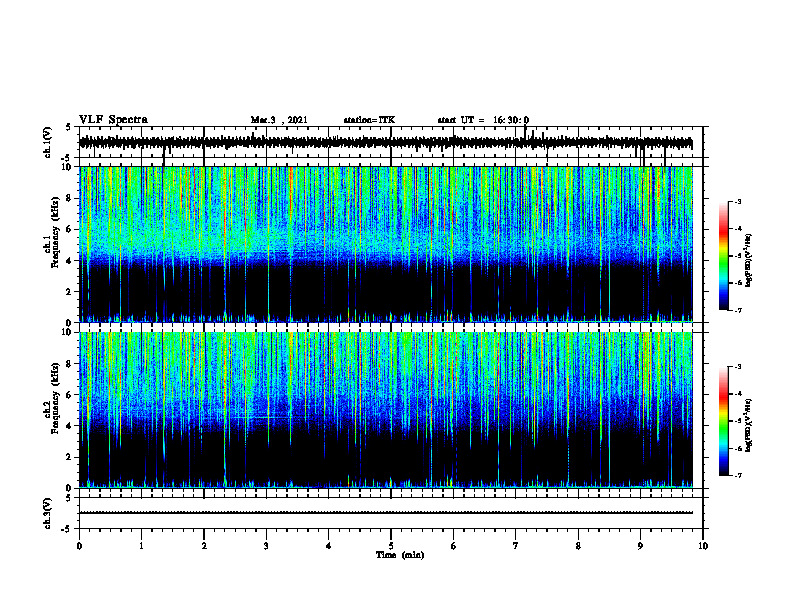
Task: Click inside the ch.1 spectrogram panel
Action: [391, 244]
